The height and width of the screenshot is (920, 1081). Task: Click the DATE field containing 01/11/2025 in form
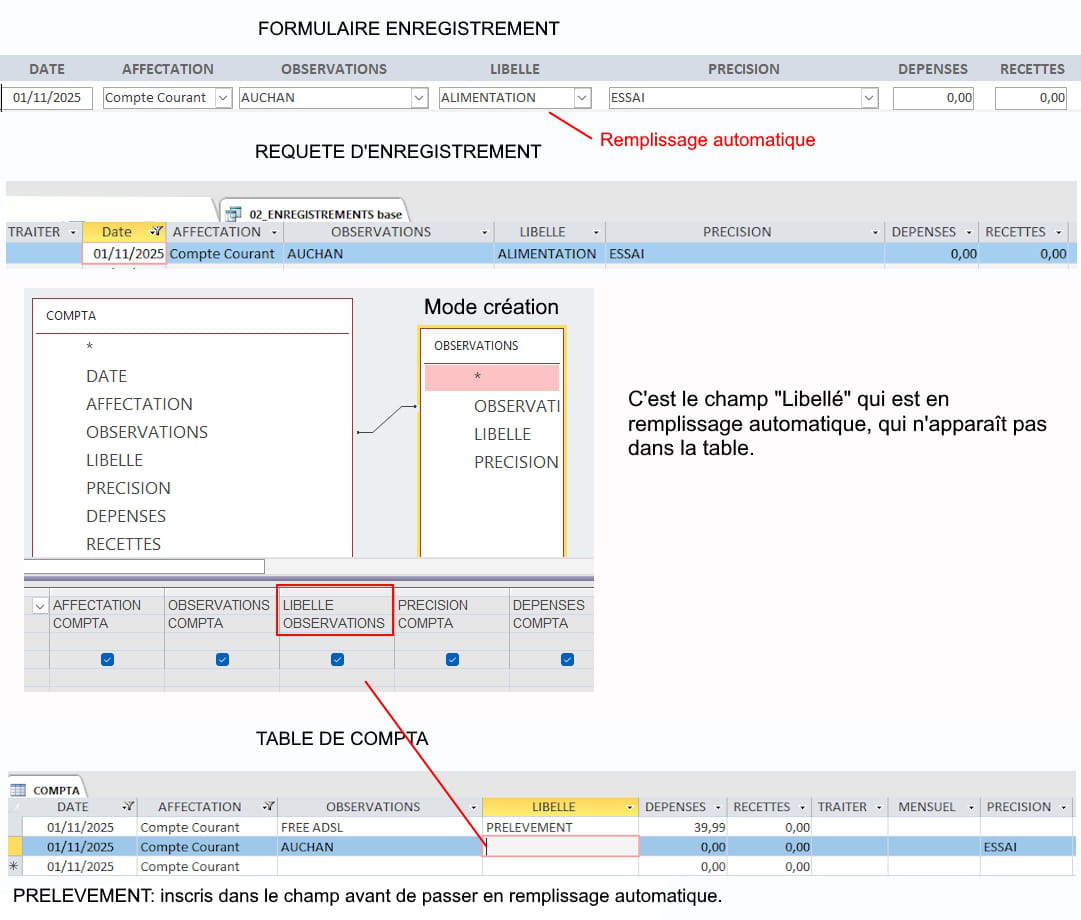(48, 98)
